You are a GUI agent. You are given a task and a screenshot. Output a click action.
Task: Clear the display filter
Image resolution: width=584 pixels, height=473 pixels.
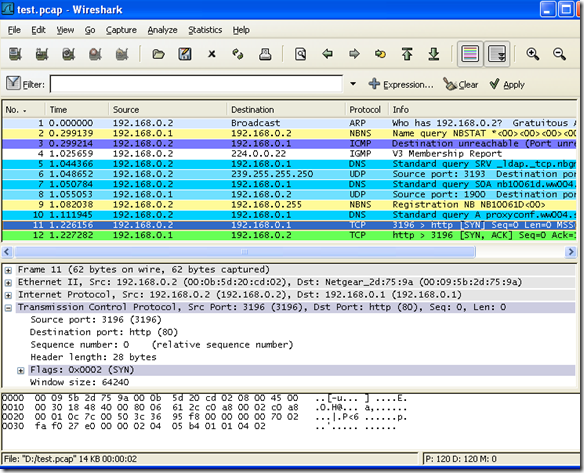click(x=460, y=85)
